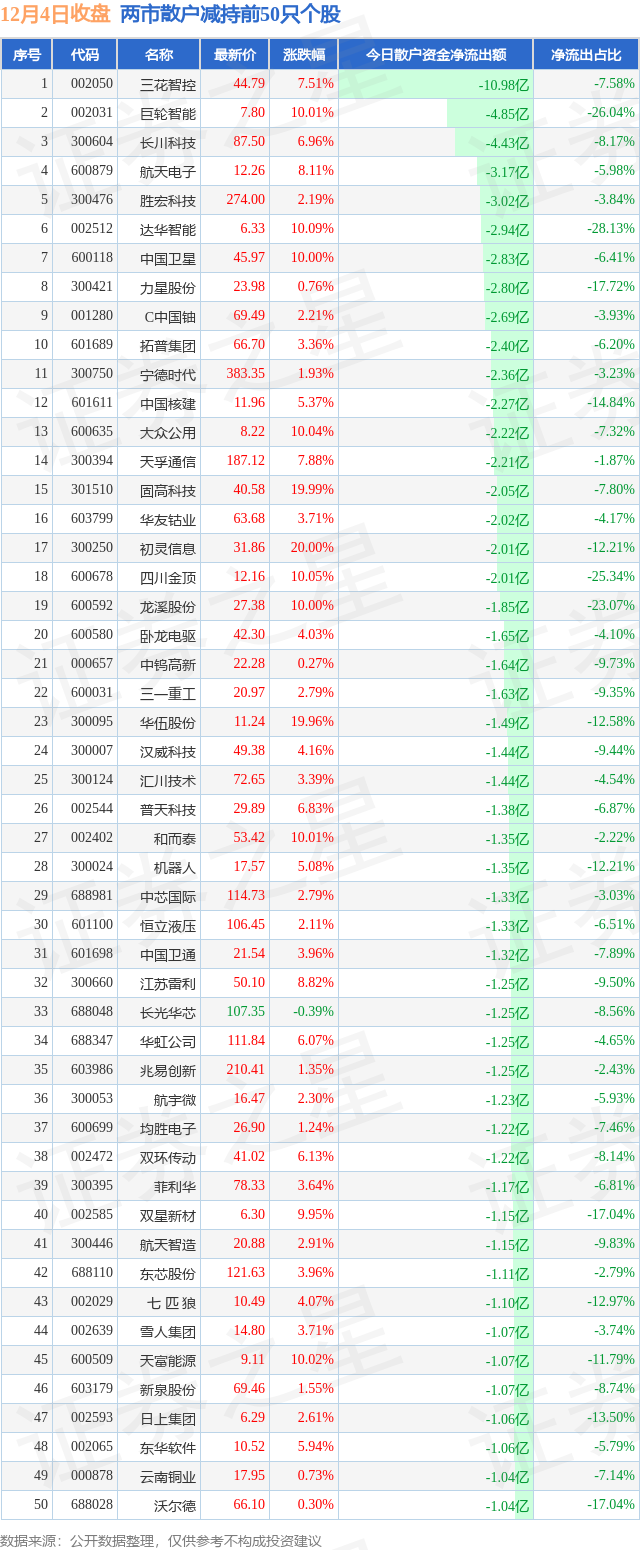Viewport: 640px width, 1550px height.
Task: Click the title 两市散户减持前50只个股
Action: (230, 14)
